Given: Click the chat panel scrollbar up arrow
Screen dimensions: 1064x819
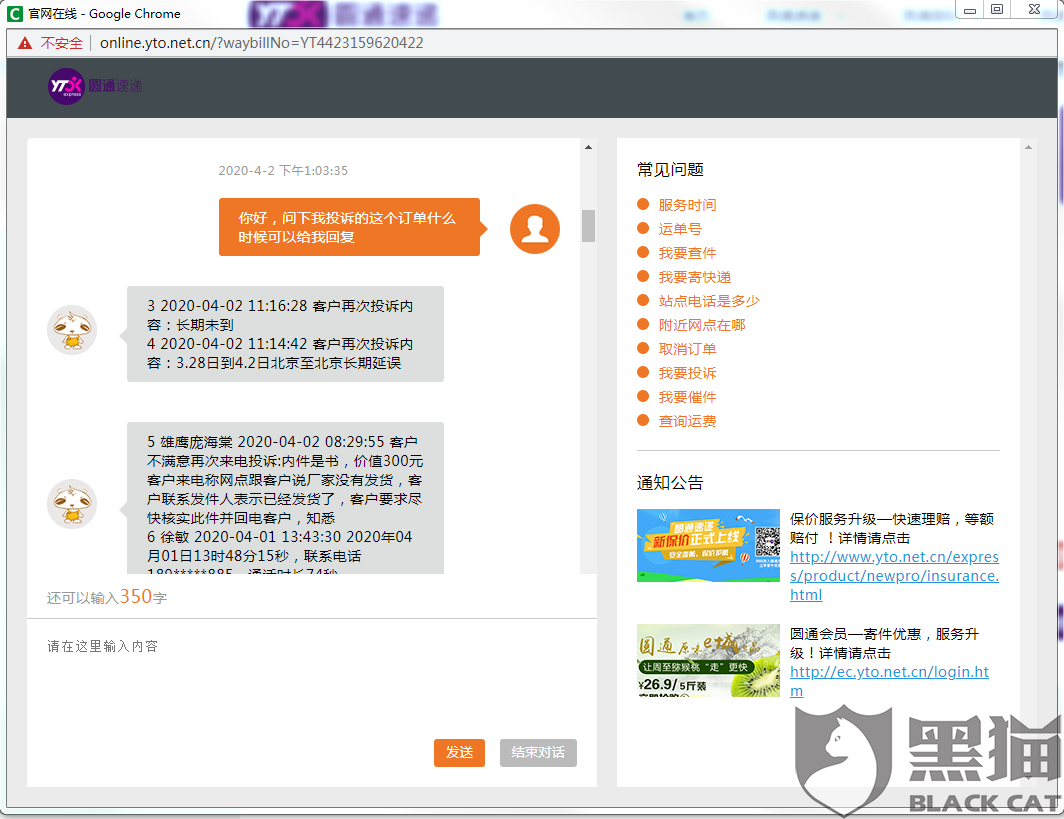Looking at the screenshot, I should 588,146.
